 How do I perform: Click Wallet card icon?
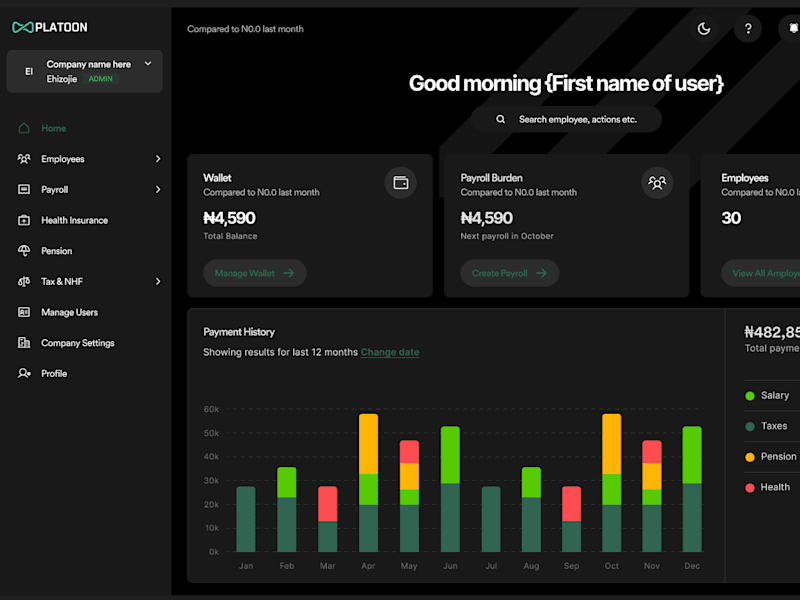point(401,183)
